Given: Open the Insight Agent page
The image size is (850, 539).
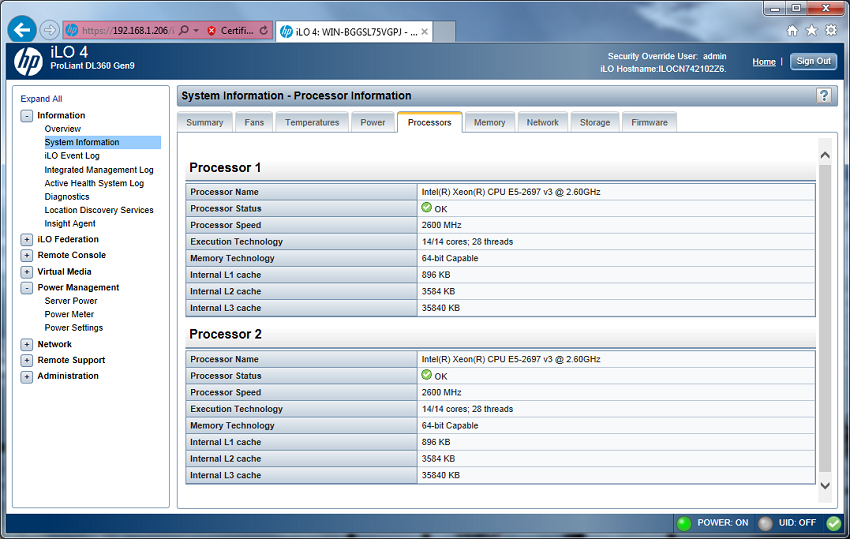Looking at the screenshot, I should click(70, 223).
